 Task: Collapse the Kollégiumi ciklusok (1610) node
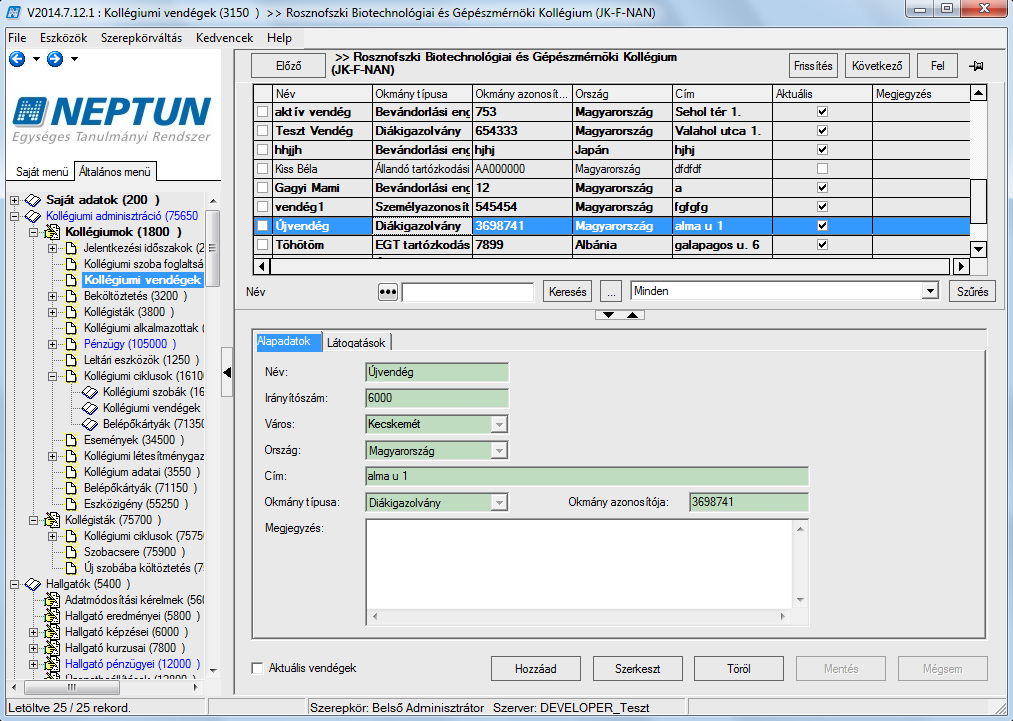click(x=53, y=376)
